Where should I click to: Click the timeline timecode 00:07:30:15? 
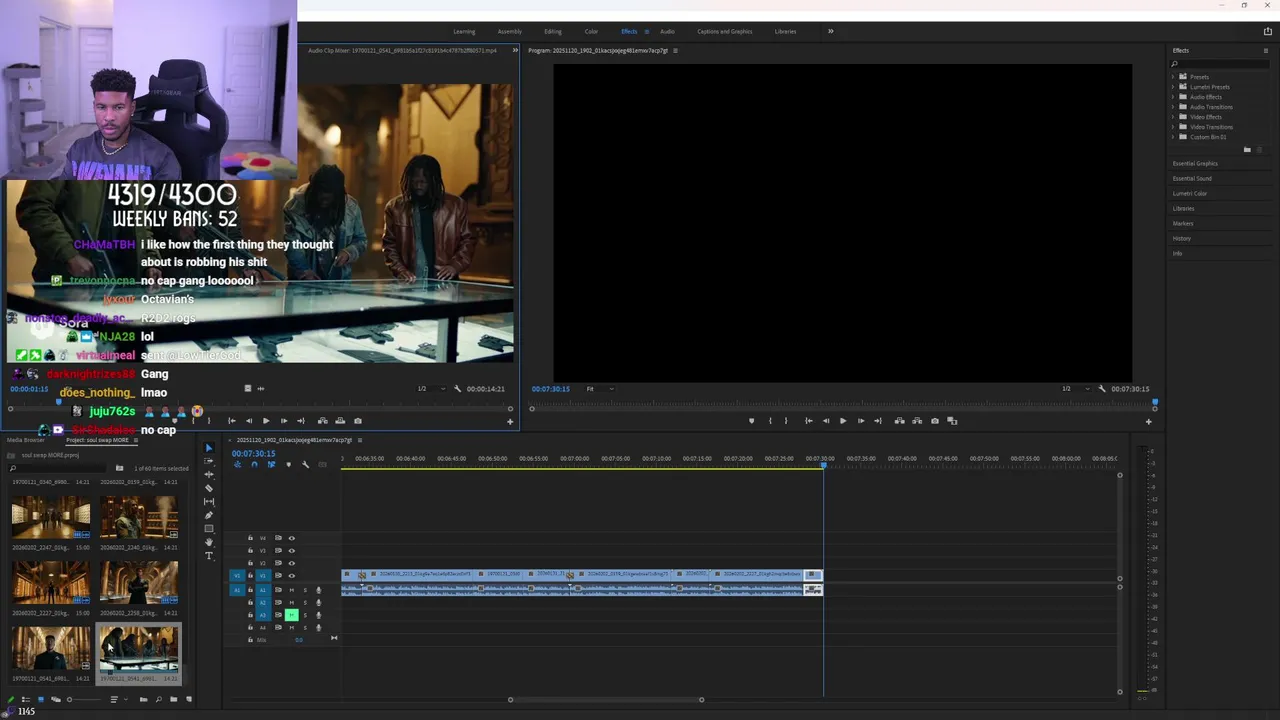pos(253,453)
